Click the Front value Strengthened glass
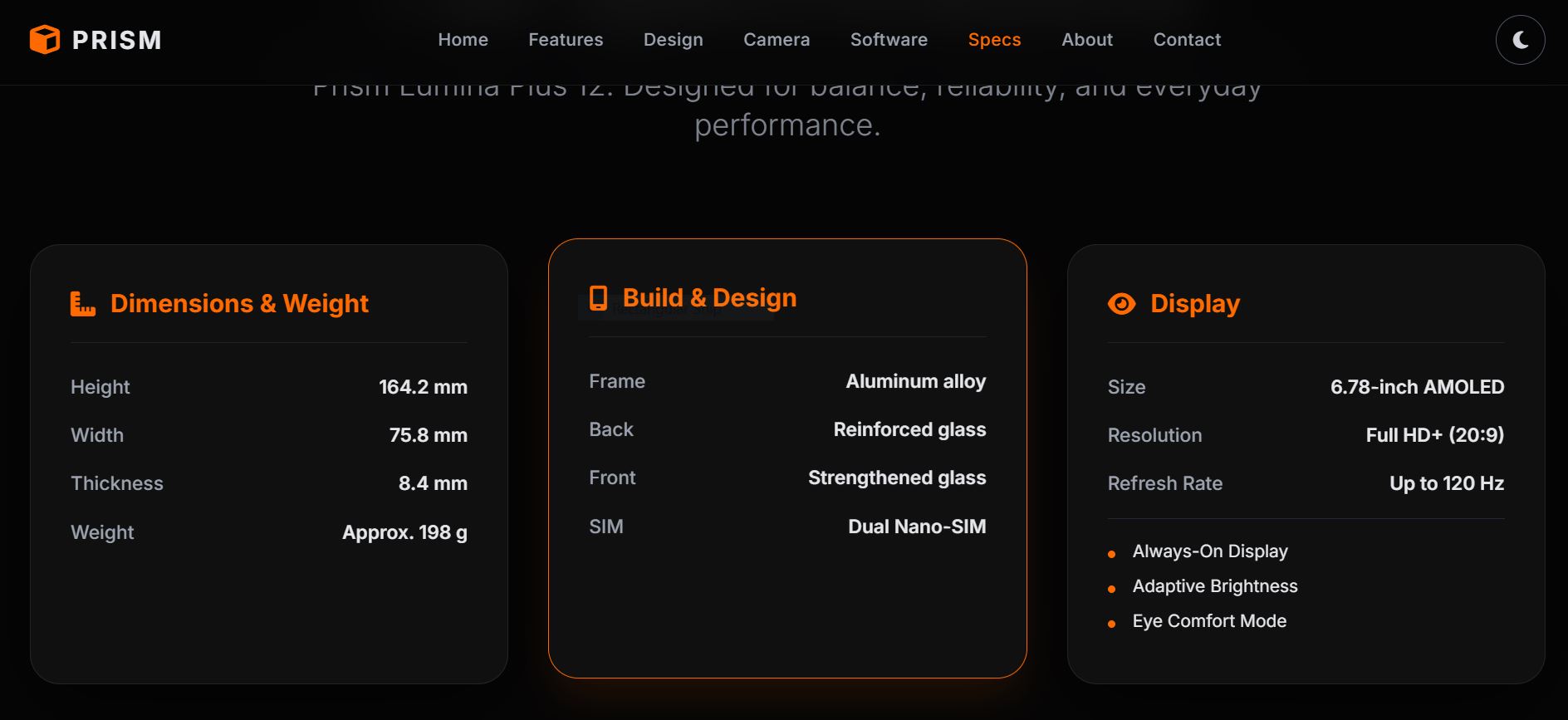Image resolution: width=1568 pixels, height=720 pixels. click(897, 478)
